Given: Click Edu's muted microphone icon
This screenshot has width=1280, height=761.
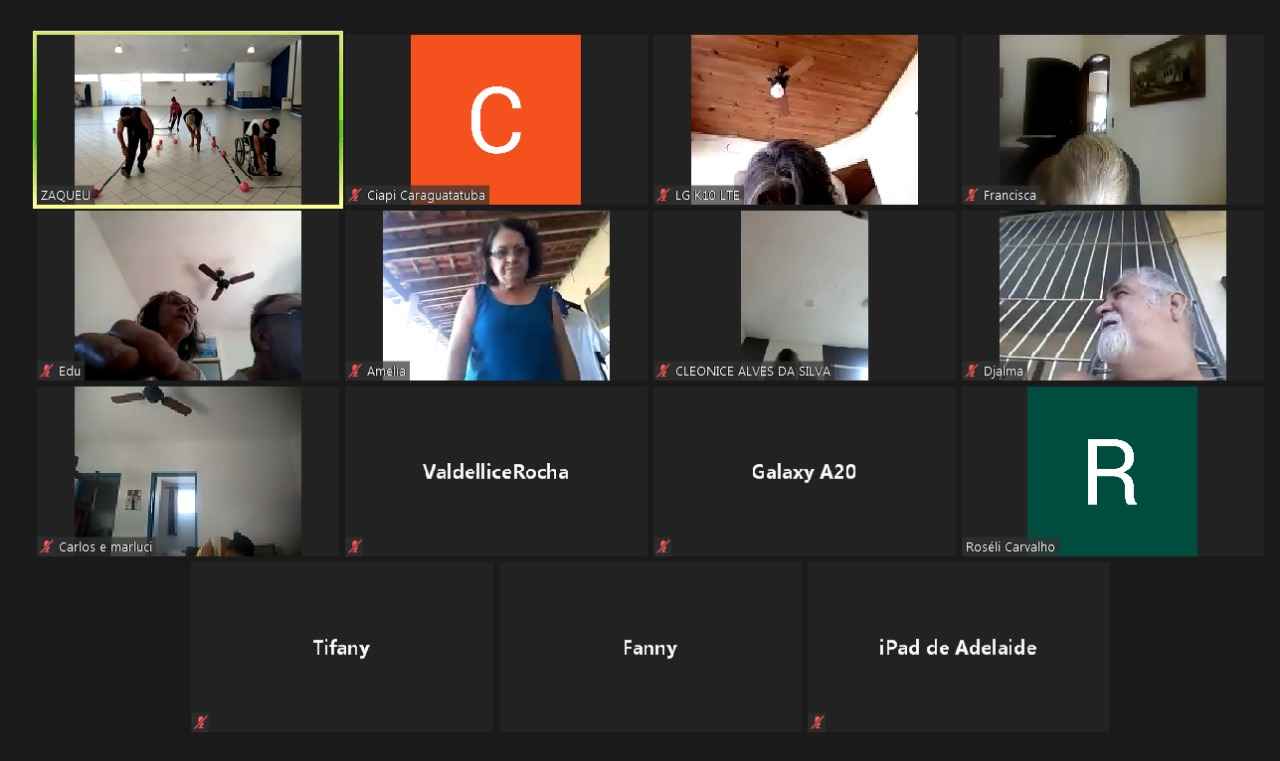Looking at the screenshot, I should pos(47,371).
